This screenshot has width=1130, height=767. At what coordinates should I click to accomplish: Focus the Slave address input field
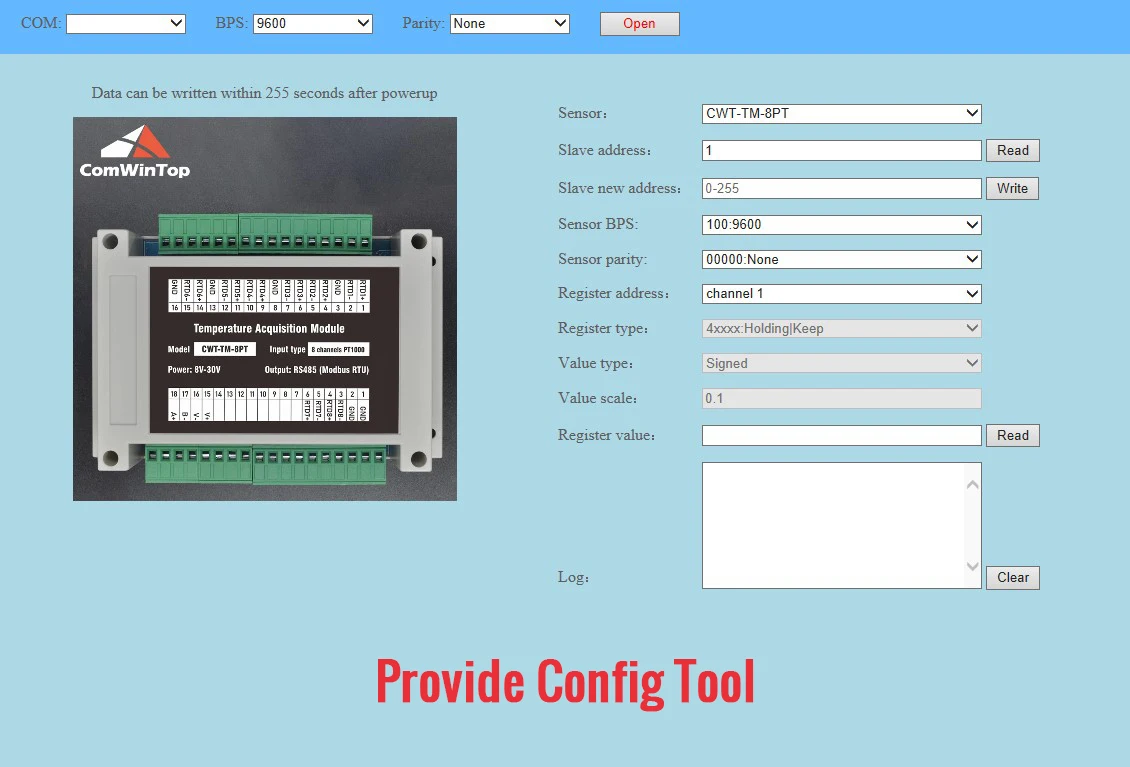point(842,150)
